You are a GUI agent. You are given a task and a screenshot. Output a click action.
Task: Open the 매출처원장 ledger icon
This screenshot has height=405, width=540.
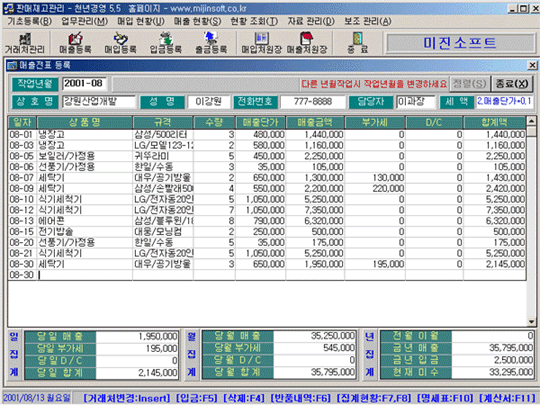point(307,43)
